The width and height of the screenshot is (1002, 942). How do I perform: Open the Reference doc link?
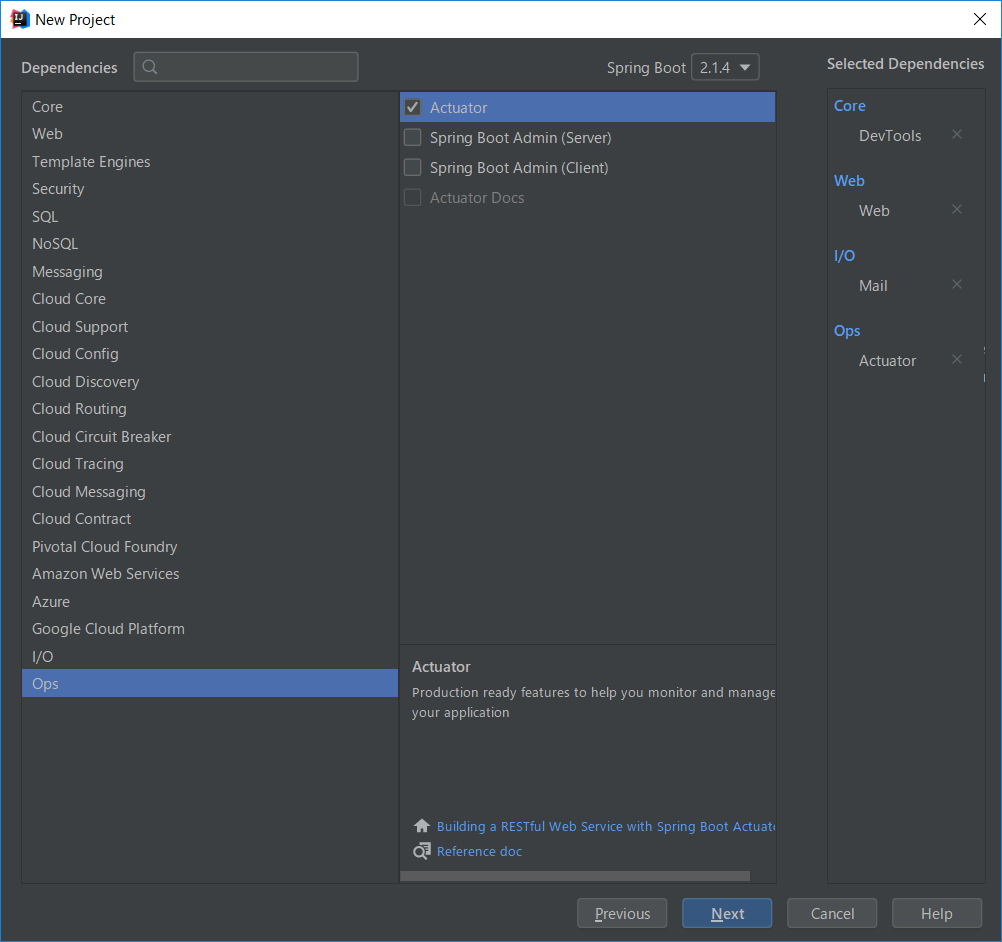[x=479, y=851]
